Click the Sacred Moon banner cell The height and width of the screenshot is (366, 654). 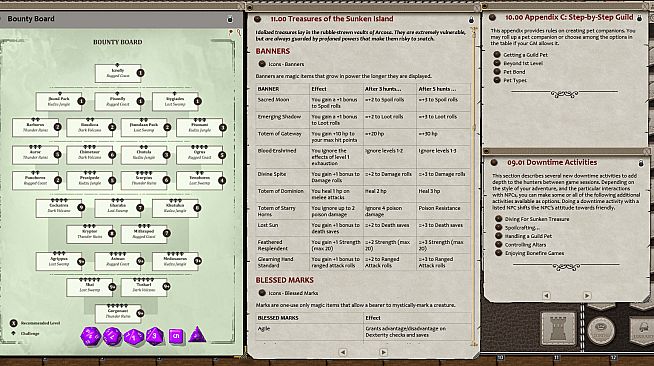(x=282, y=103)
